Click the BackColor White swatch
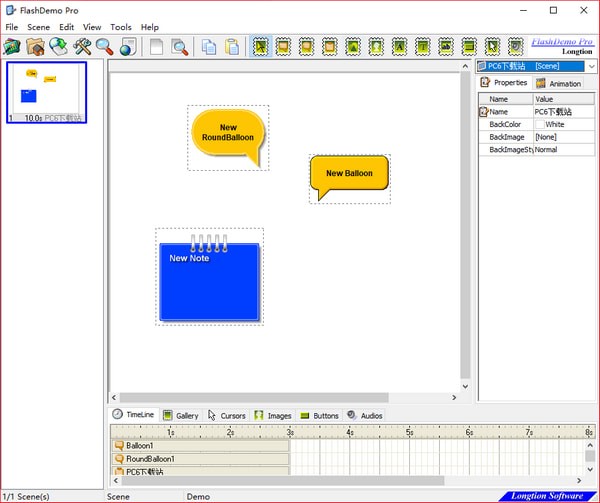This screenshot has width=600, height=503. (539, 125)
